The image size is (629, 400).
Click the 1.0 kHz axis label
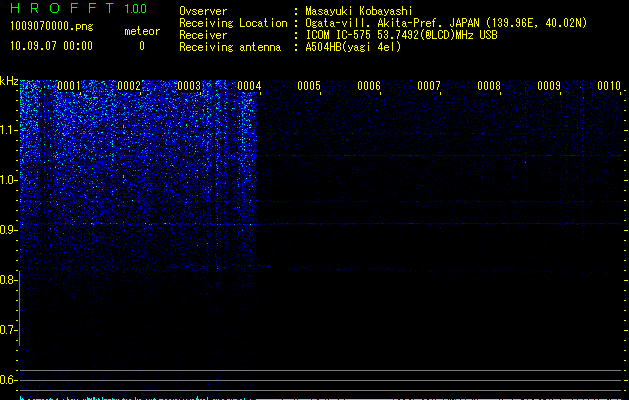click(9, 180)
